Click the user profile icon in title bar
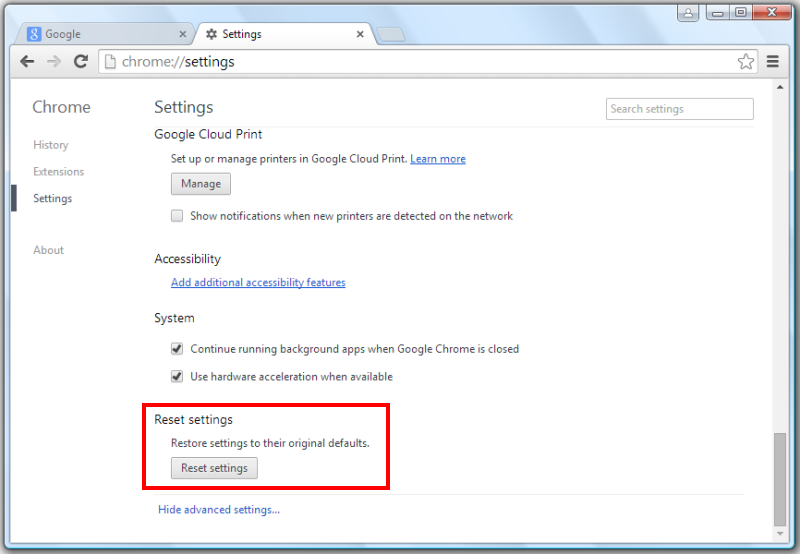 tap(688, 13)
